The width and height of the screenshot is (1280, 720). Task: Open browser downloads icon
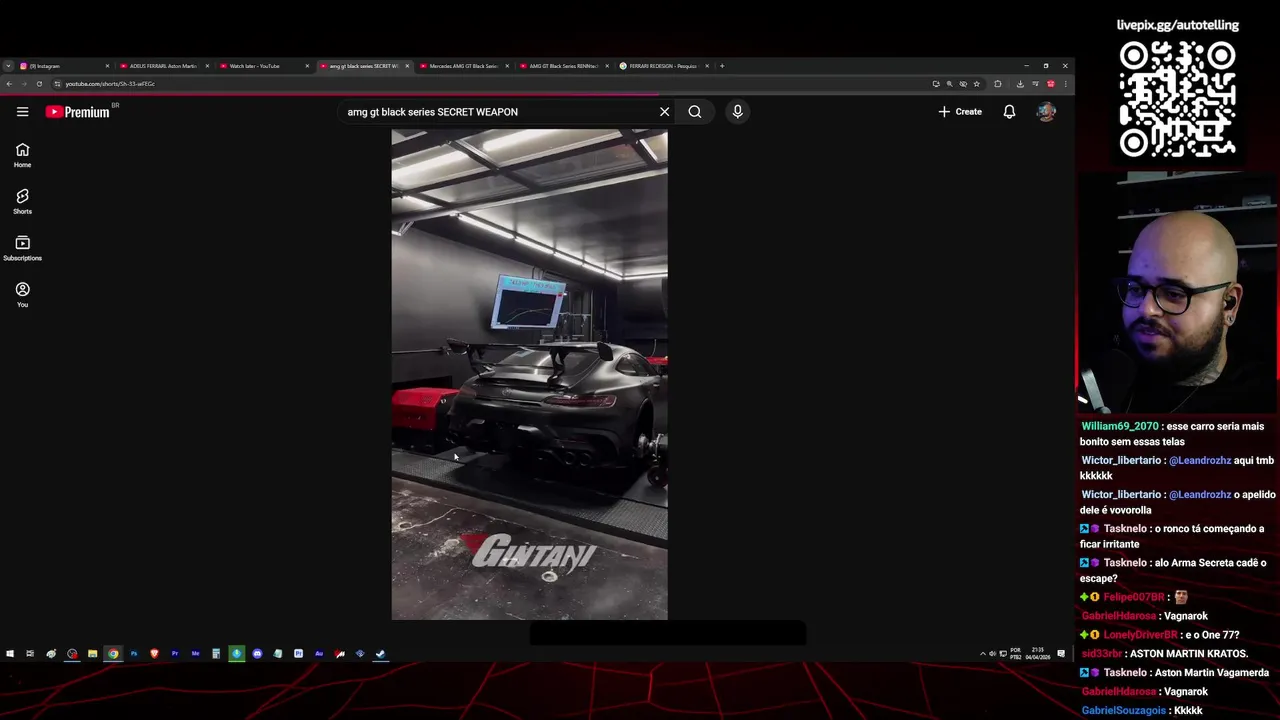(1020, 84)
